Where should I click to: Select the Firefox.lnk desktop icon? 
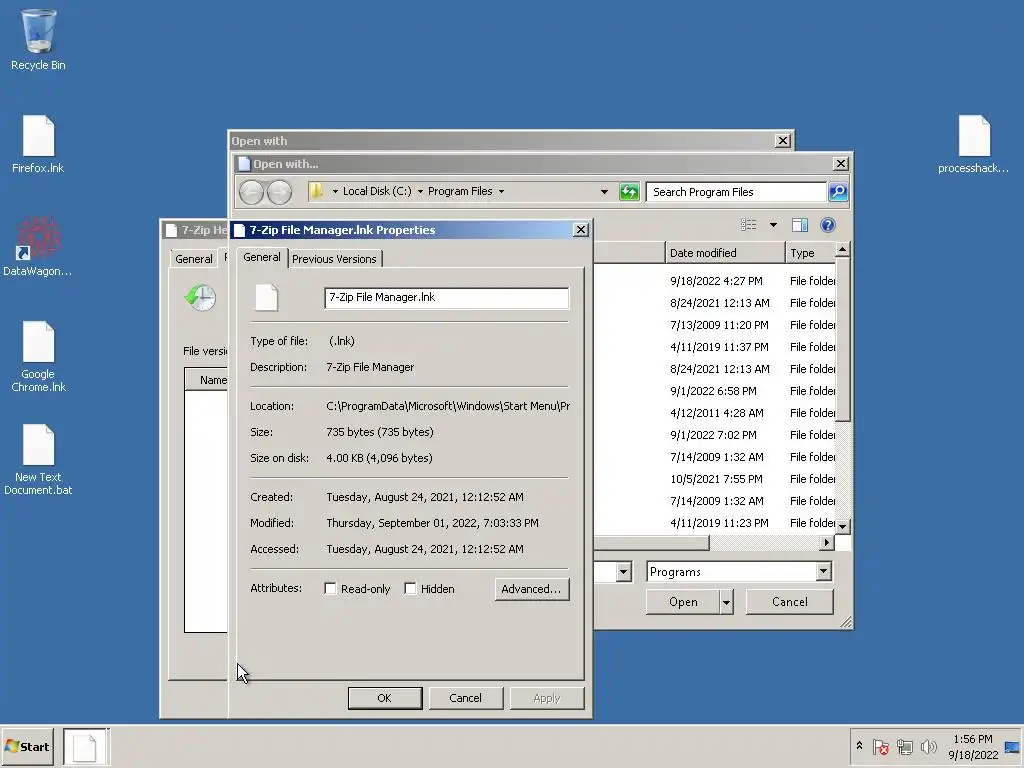coord(38,144)
